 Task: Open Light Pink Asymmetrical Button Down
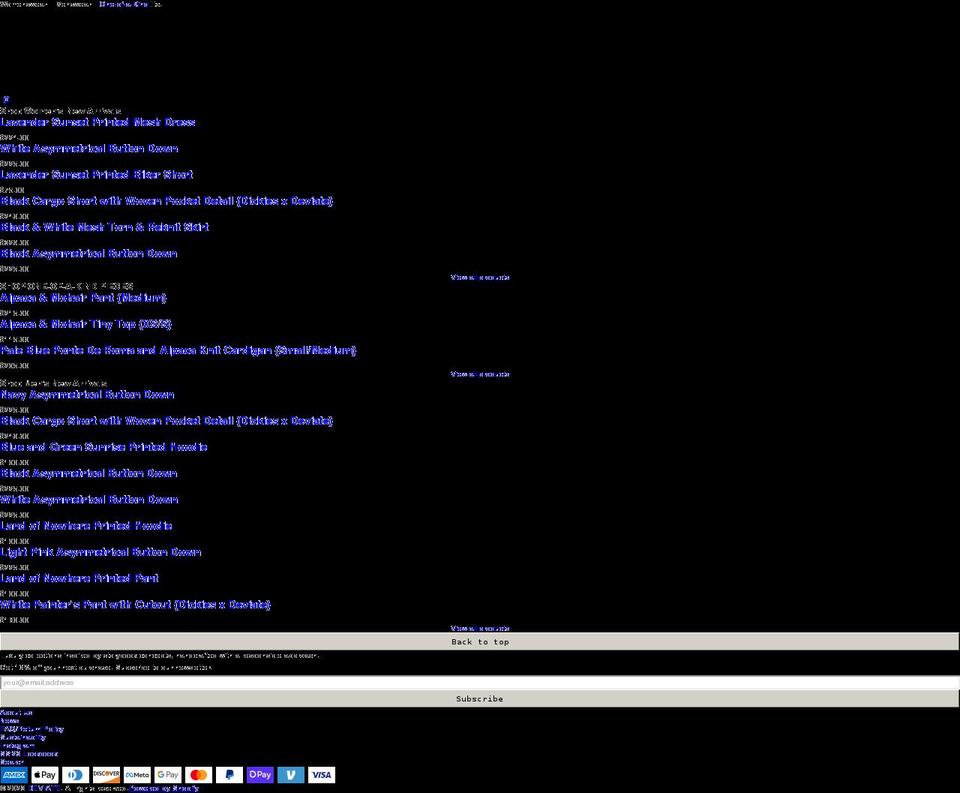coord(101,552)
